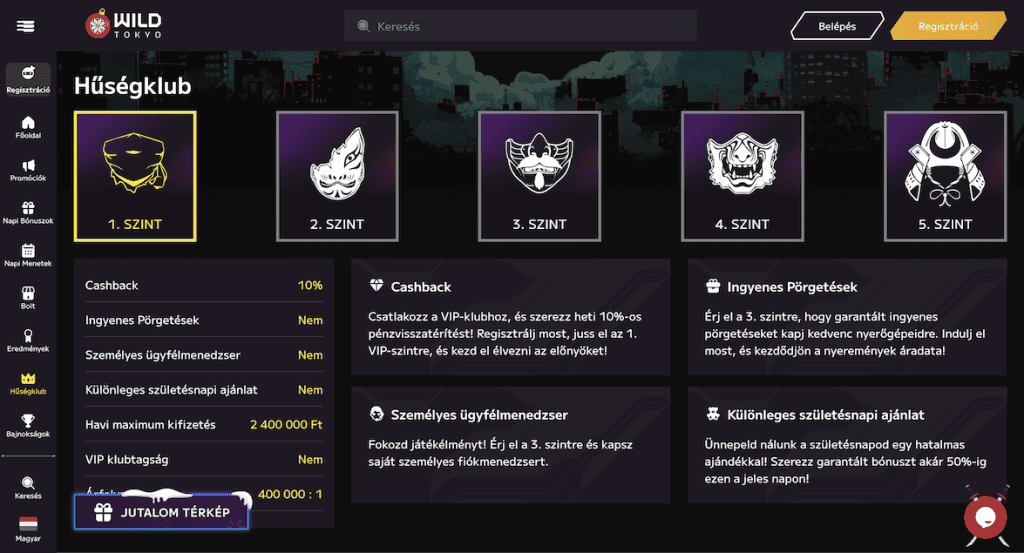Image resolution: width=1024 pixels, height=553 pixels.
Task: Click the Keresés search field
Action: coord(520,26)
